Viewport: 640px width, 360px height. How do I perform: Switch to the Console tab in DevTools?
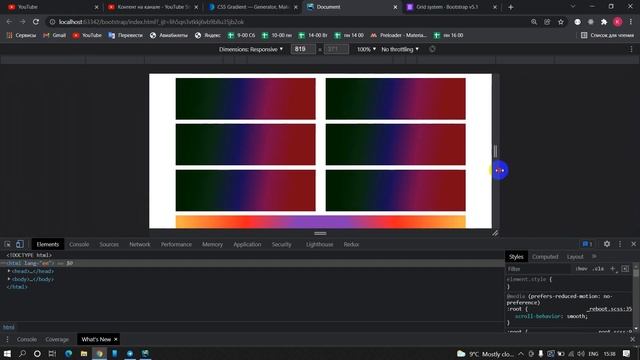click(x=79, y=244)
